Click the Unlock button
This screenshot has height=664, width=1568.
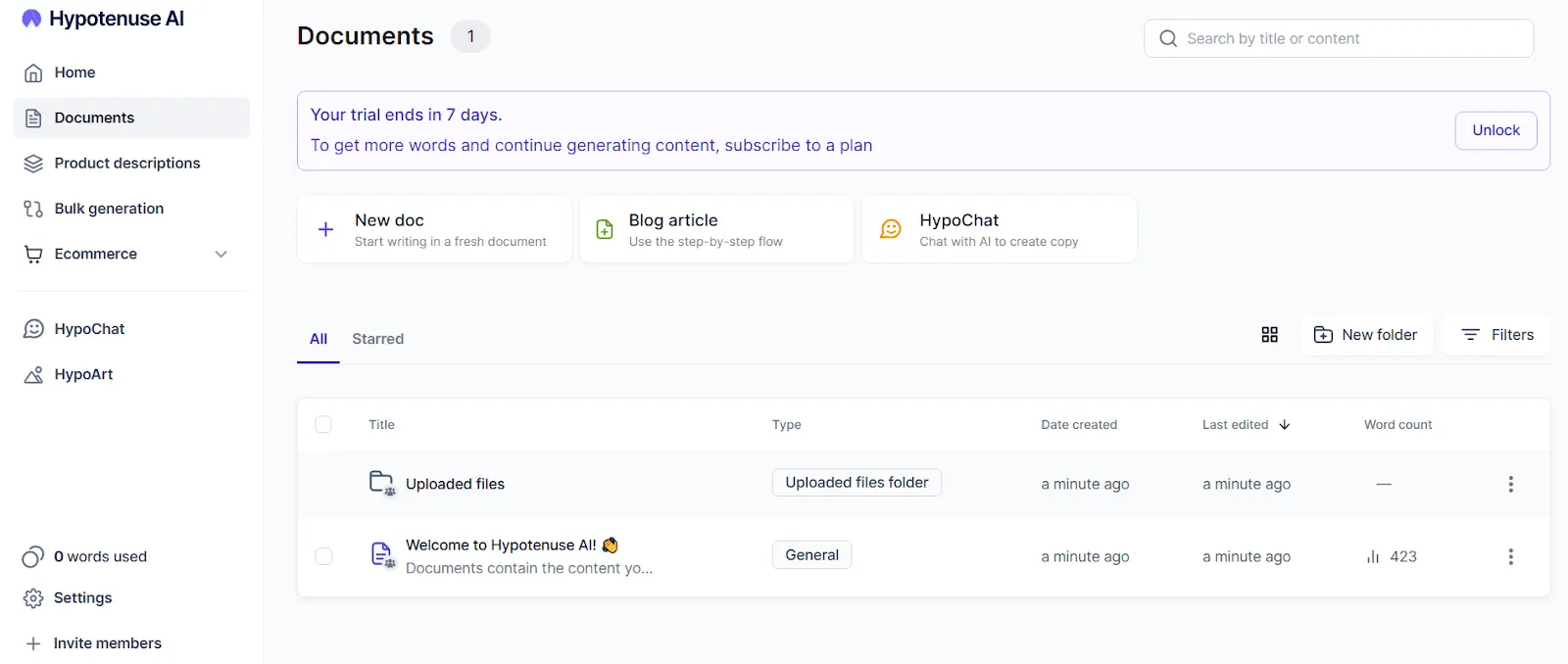pos(1495,130)
